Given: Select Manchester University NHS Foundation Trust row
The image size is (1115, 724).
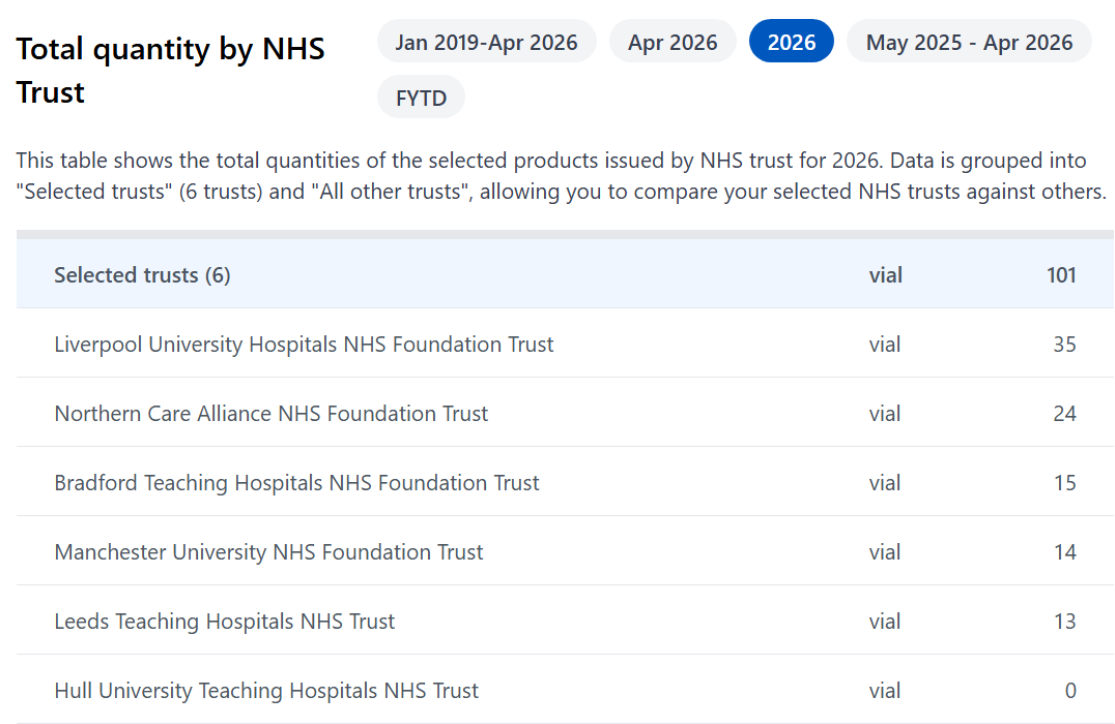Looking at the screenshot, I should 565,551.
